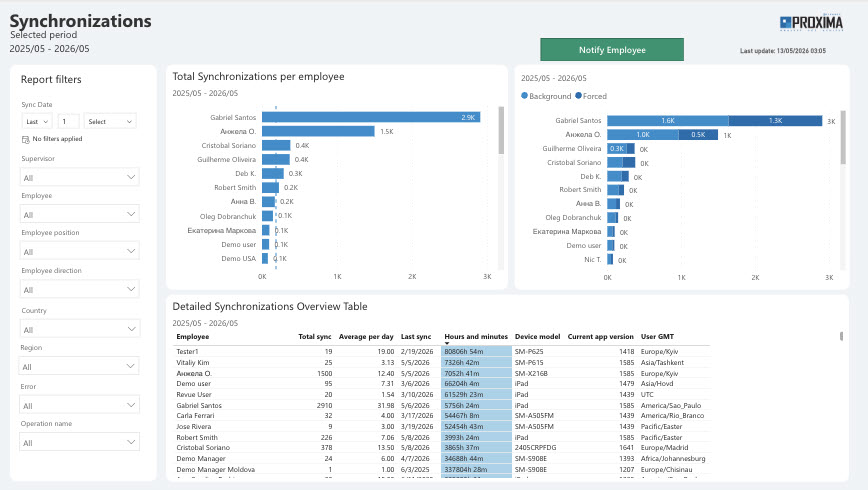The image size is (868, 490).
Task: Click 'Deb K.' label in total chart
Action: pos(245,174)
